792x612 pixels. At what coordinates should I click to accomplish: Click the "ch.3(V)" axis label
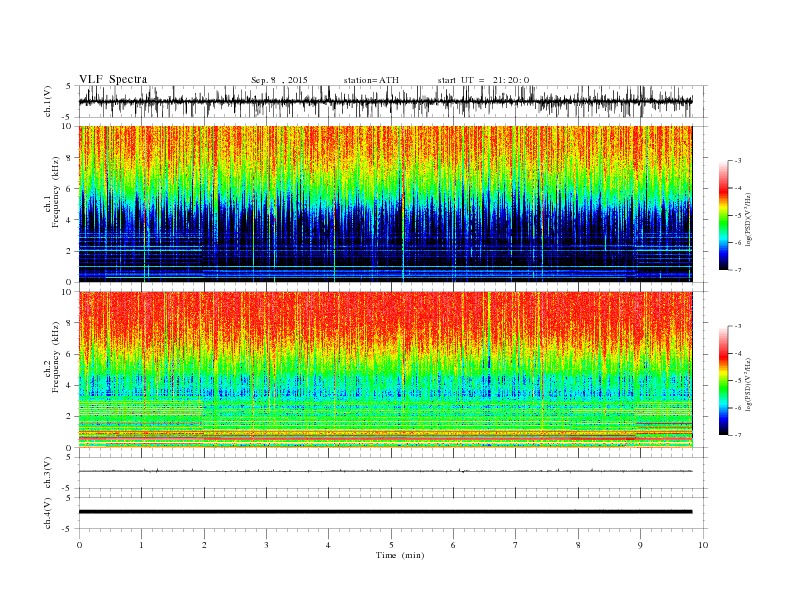[x=48, y=473]
